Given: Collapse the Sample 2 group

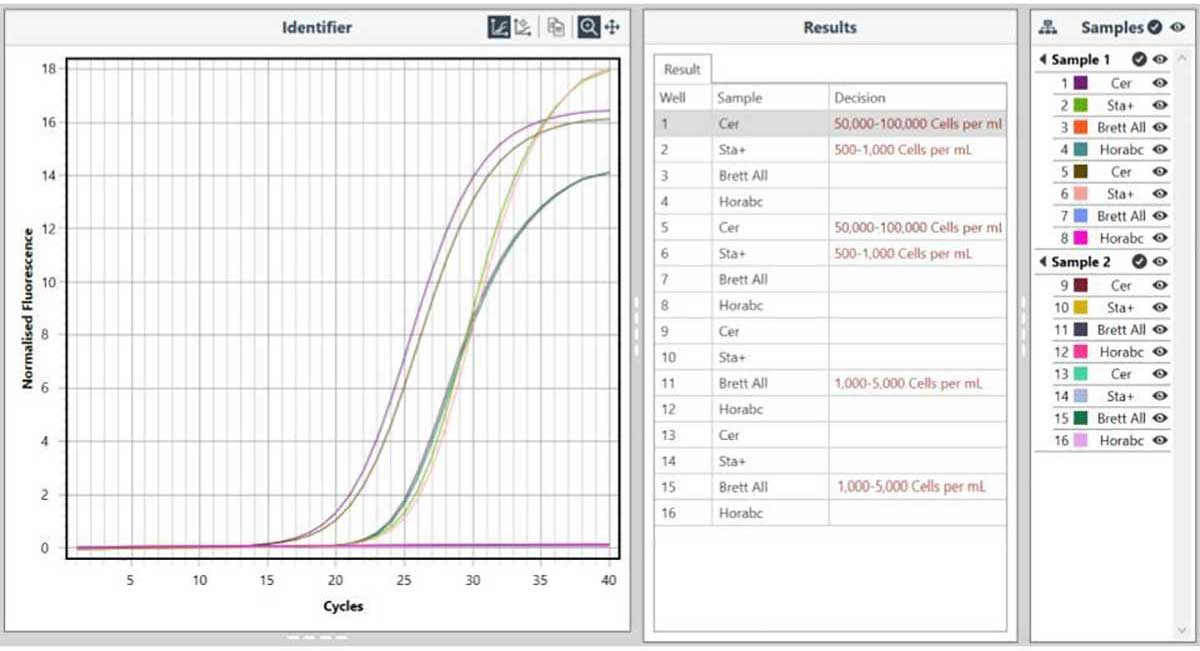Looking at the screenshot, I should (1043, 261).
